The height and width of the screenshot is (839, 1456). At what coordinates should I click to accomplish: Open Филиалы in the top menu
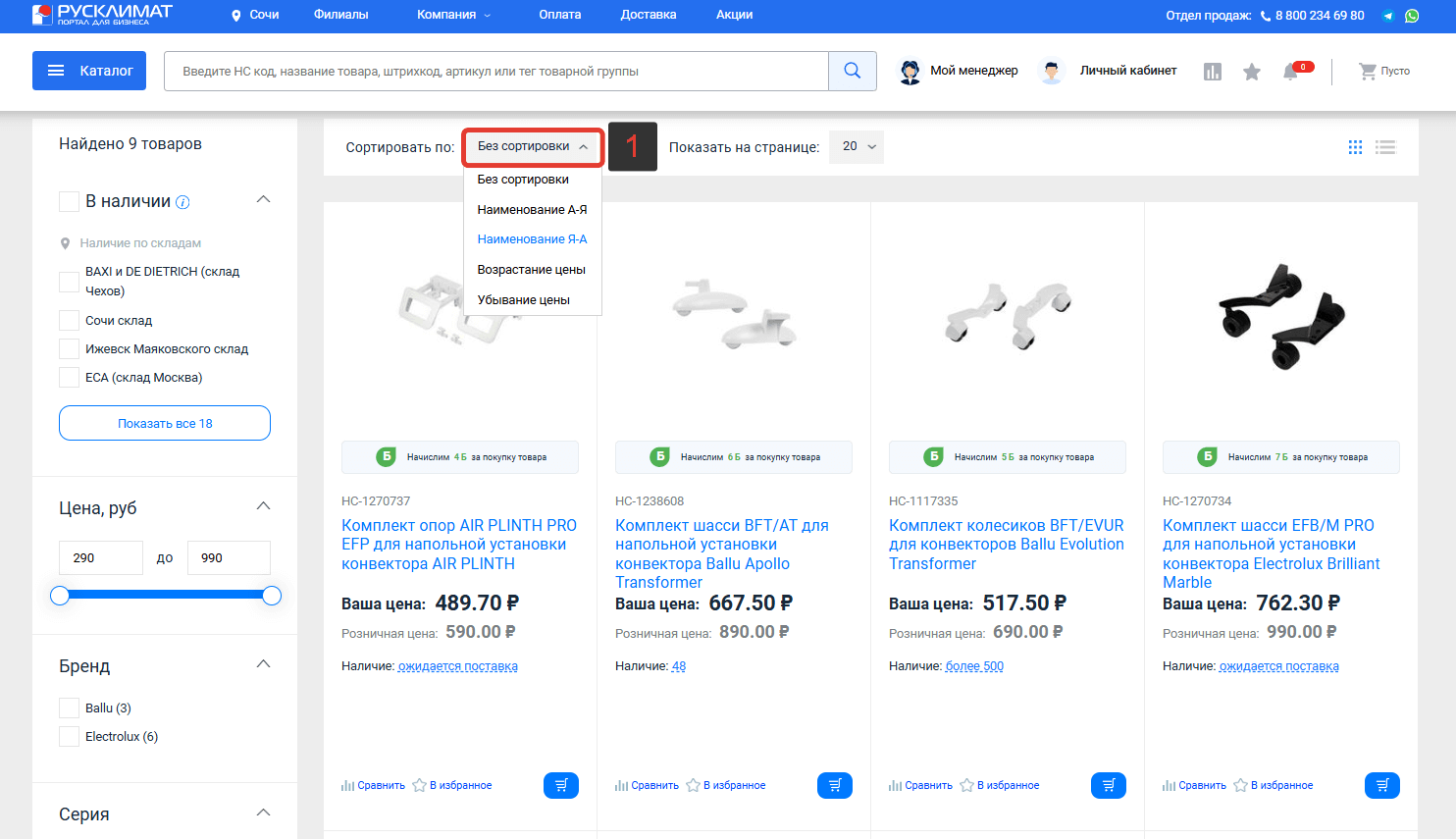tap(341, 15)
